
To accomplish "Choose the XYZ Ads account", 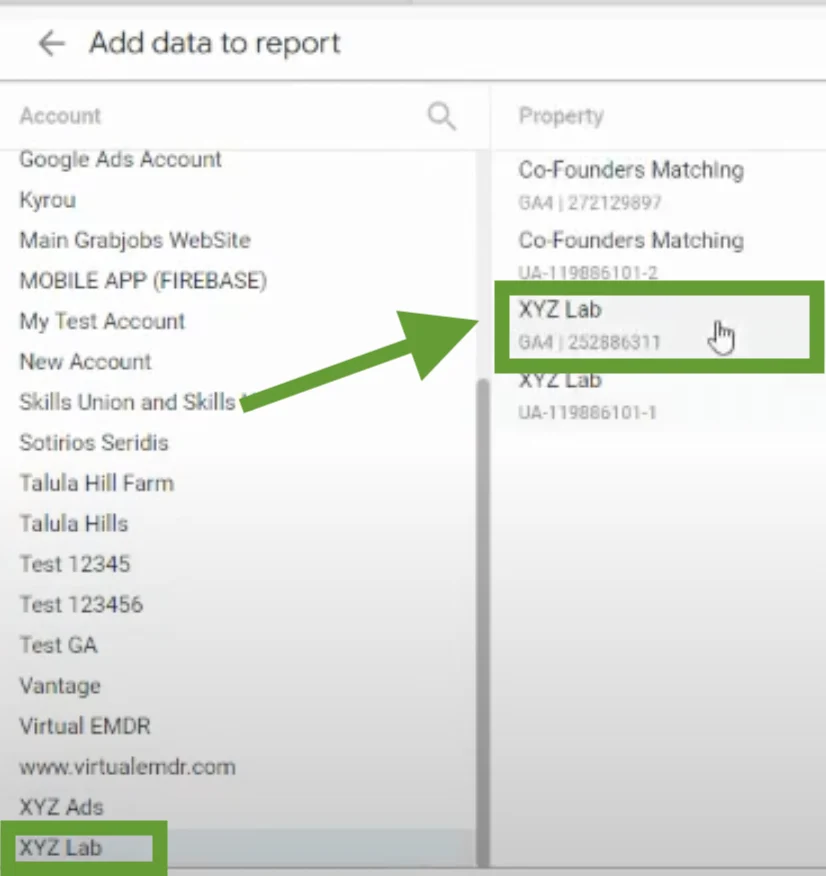I will pos(61,807).
